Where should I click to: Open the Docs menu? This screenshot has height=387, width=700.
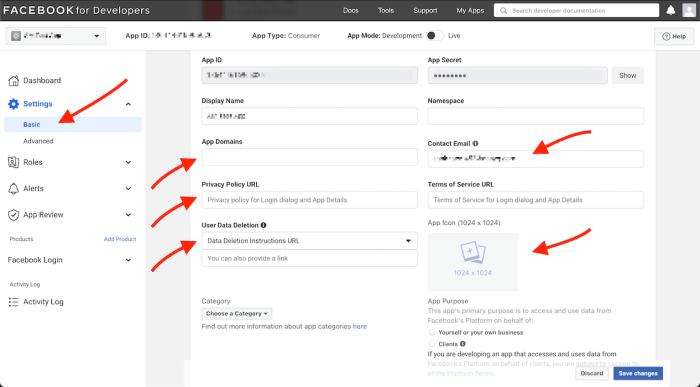[x=350, y=10]
